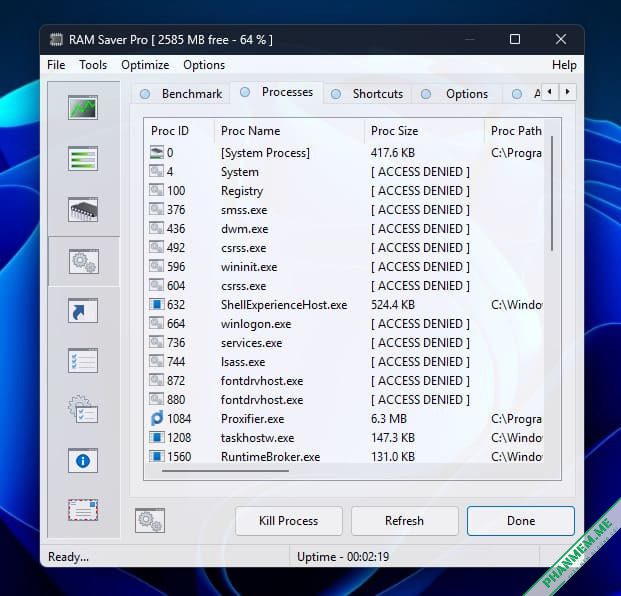Close the RAM Saver Pro window
The width and height of the screenshot is (621, 596).
[x=561, y=39]
